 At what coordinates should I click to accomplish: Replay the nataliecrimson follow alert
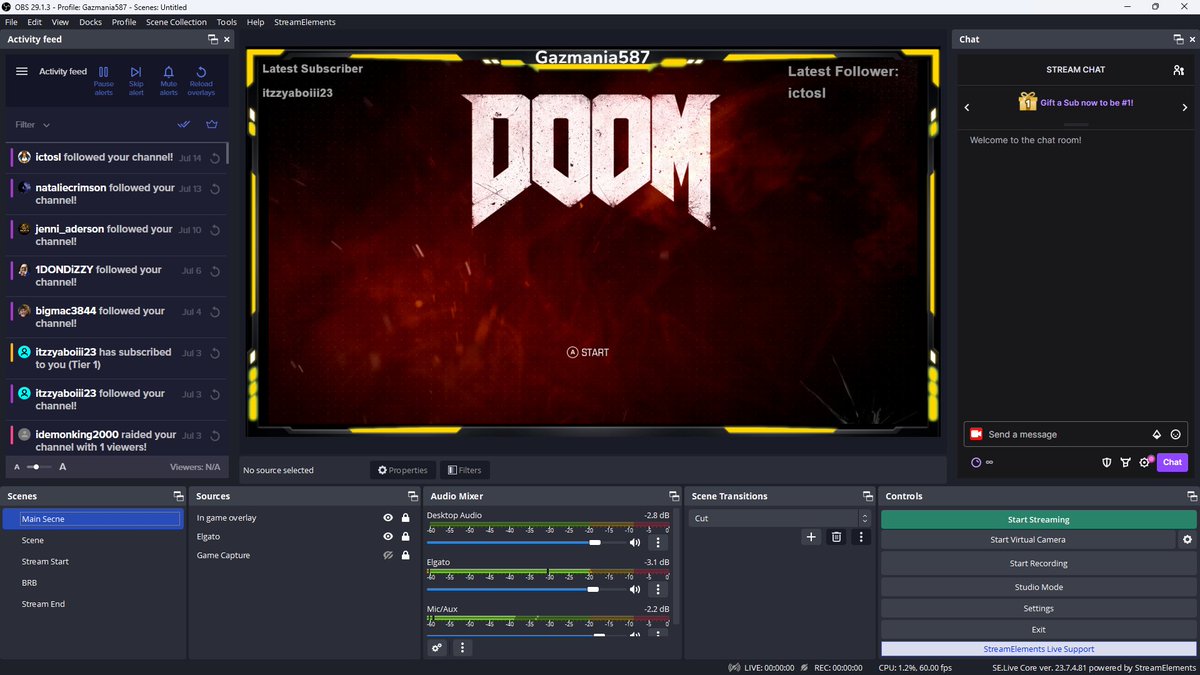pos(216,189)
